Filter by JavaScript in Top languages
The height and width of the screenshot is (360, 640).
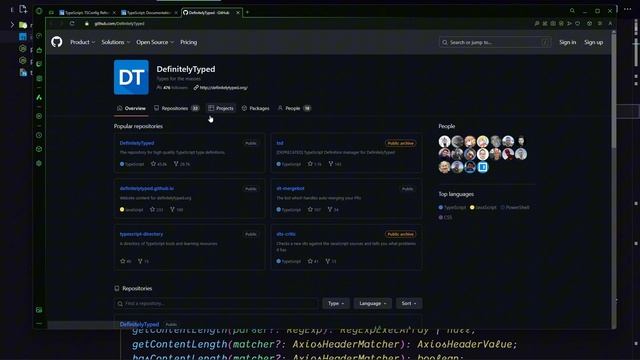483,207
